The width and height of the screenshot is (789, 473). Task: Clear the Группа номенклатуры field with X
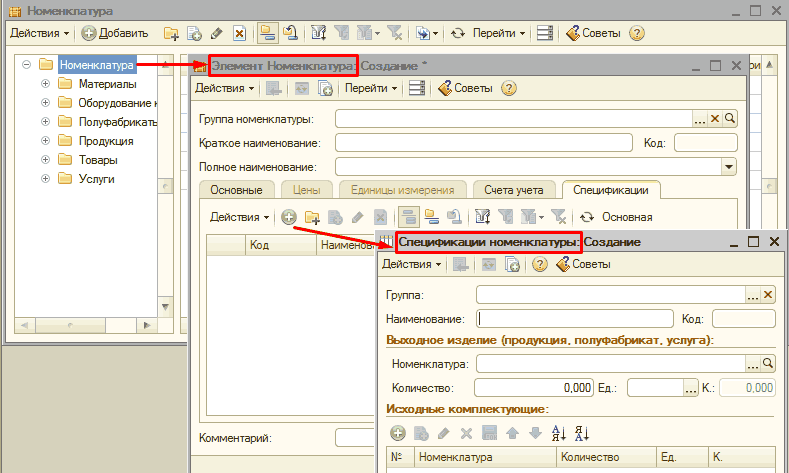[x=715, y=119]
